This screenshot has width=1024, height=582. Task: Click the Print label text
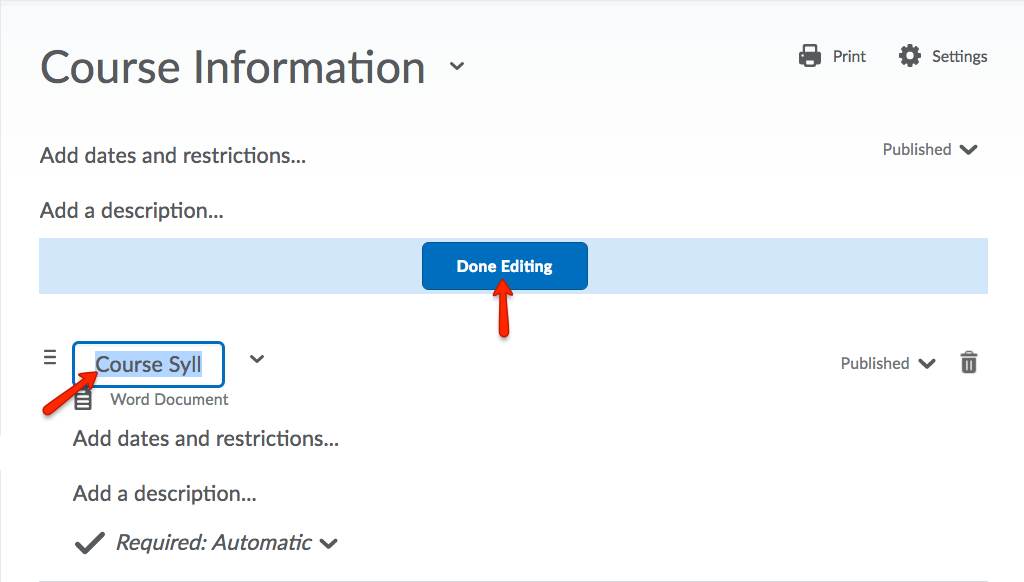click(x=849, y=56)
